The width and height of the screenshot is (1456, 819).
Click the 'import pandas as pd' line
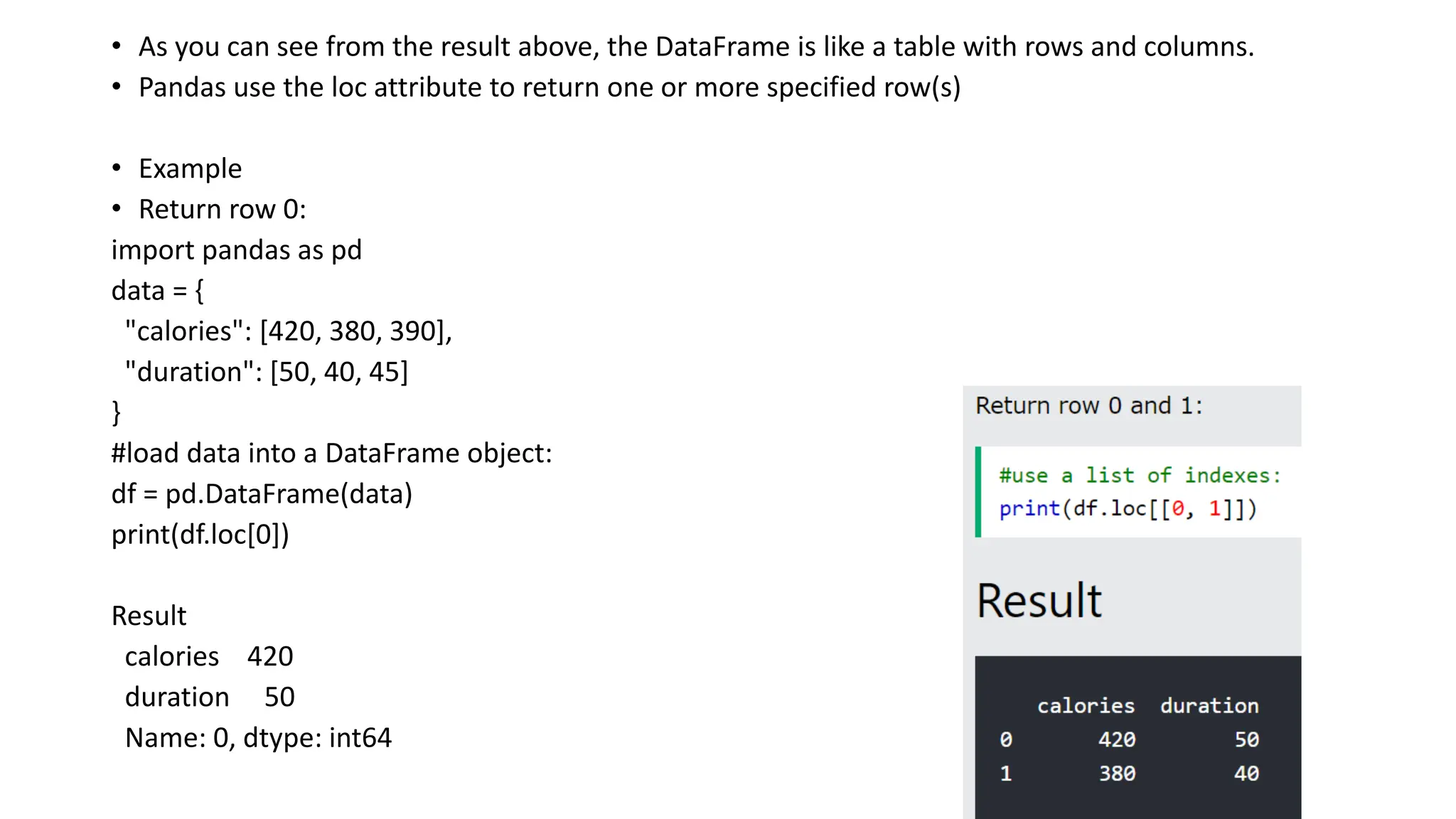[x=237, y=250]
